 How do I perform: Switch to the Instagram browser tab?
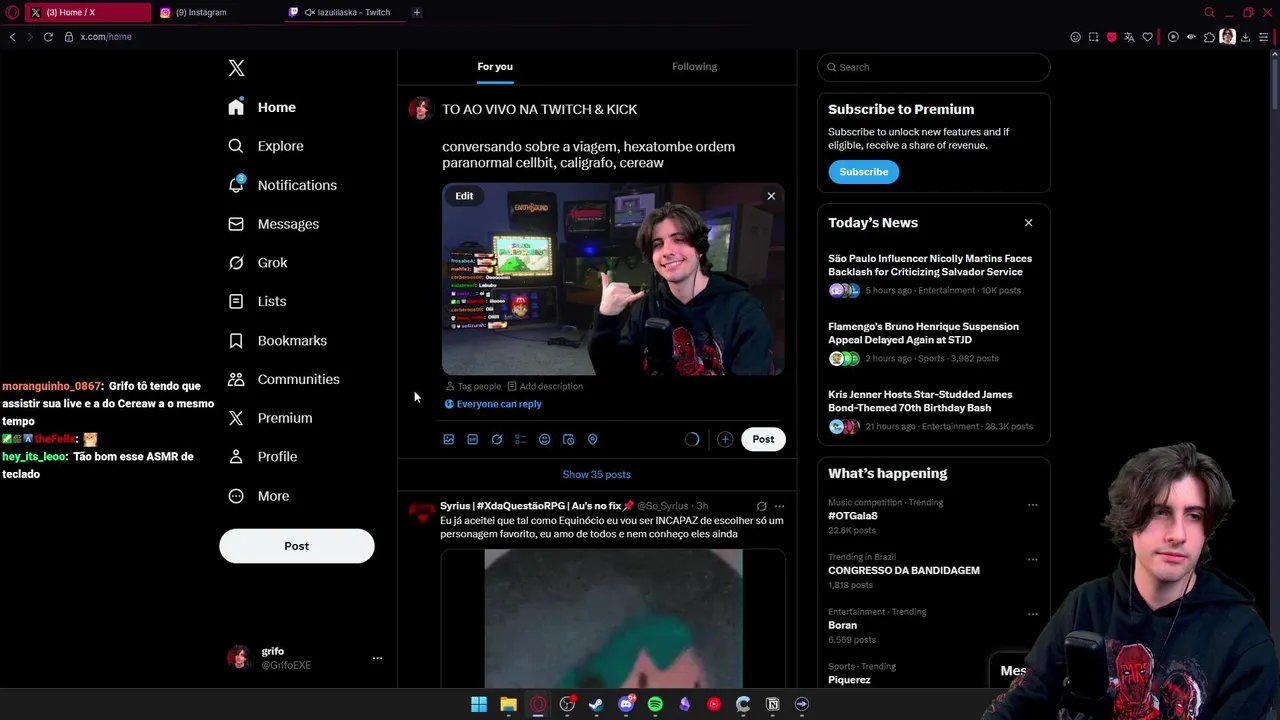click(x=218, y=12)
